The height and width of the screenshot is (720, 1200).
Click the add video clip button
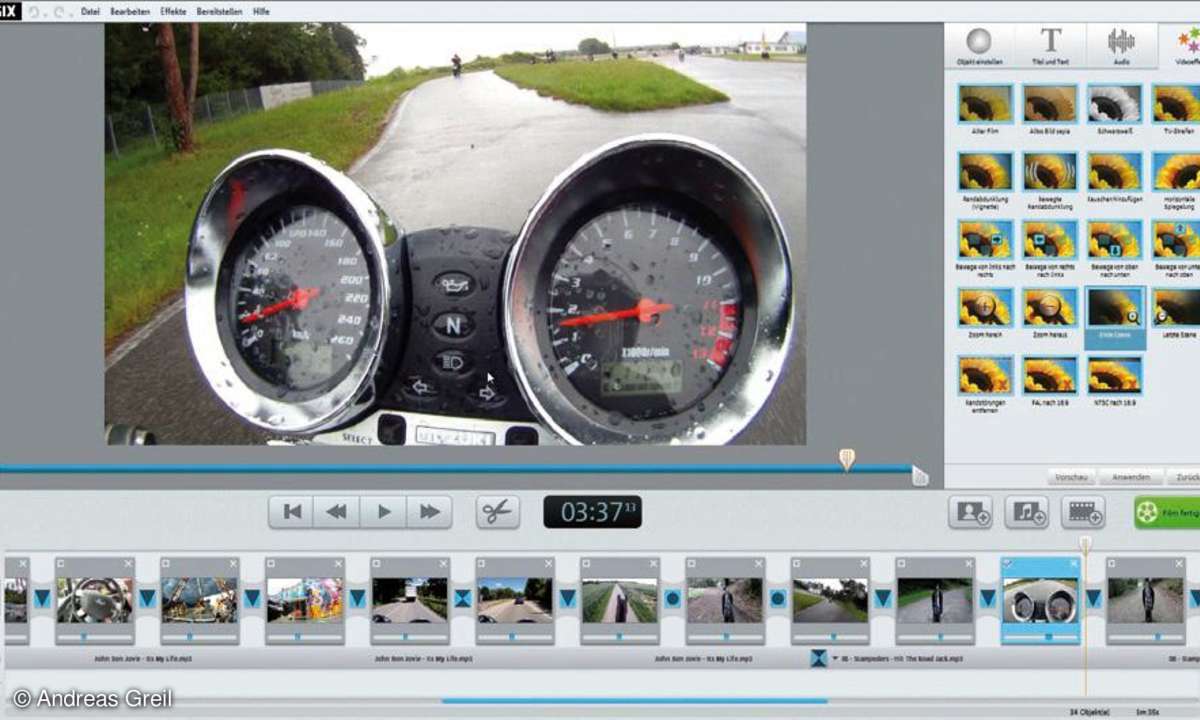tap(1083, 512)
